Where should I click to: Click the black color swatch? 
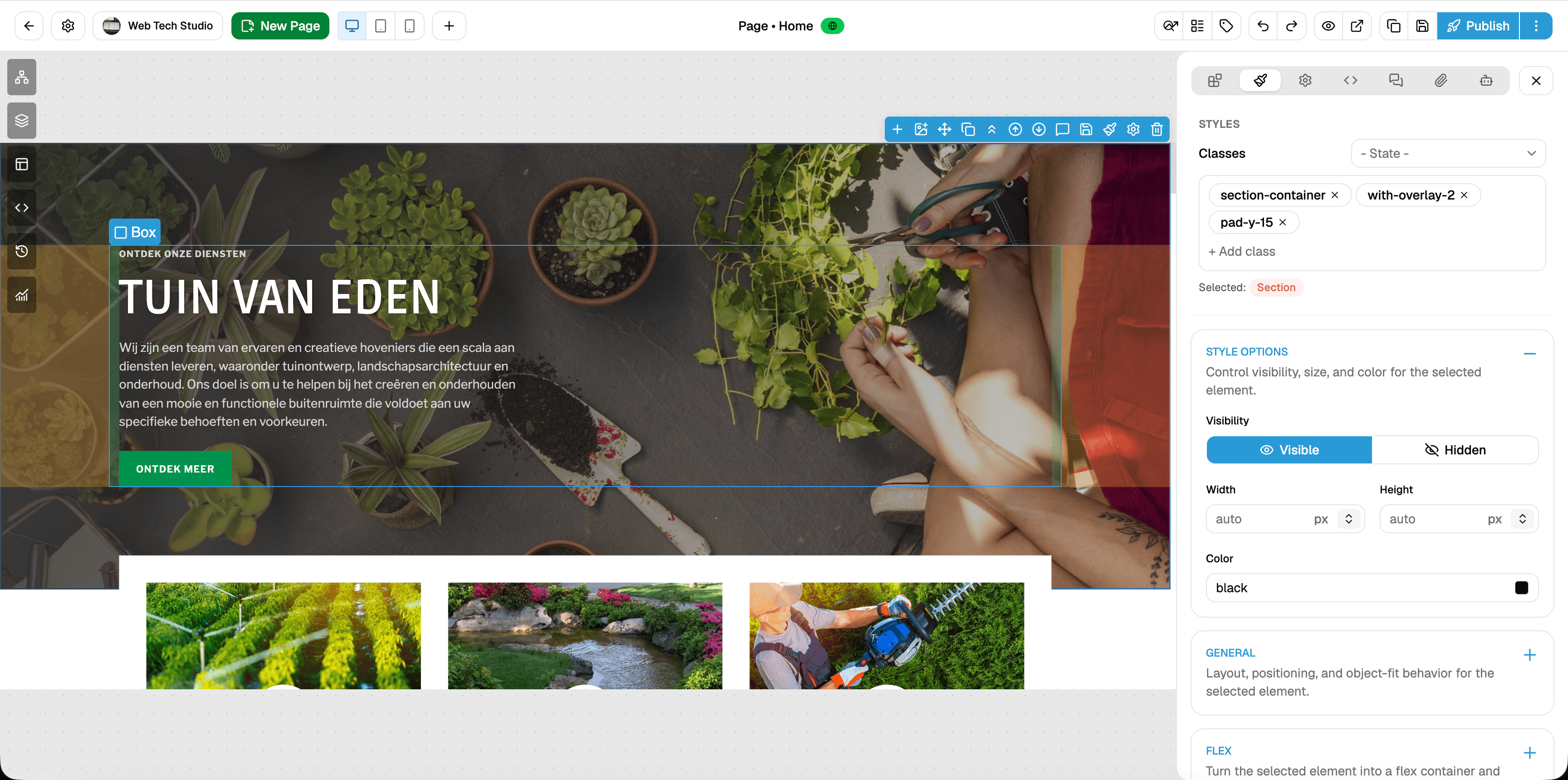1521,588
